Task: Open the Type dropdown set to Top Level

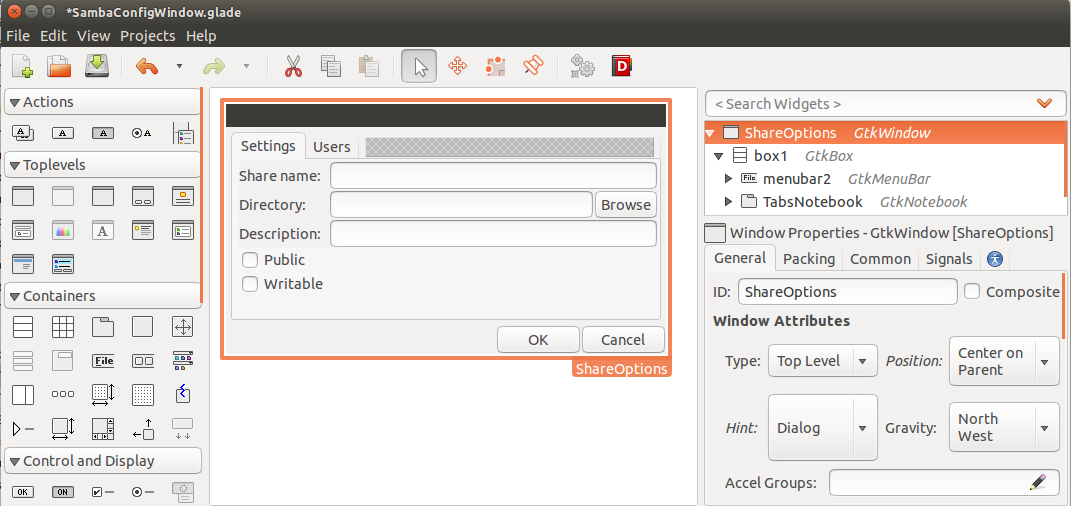Action: [821, 361]
